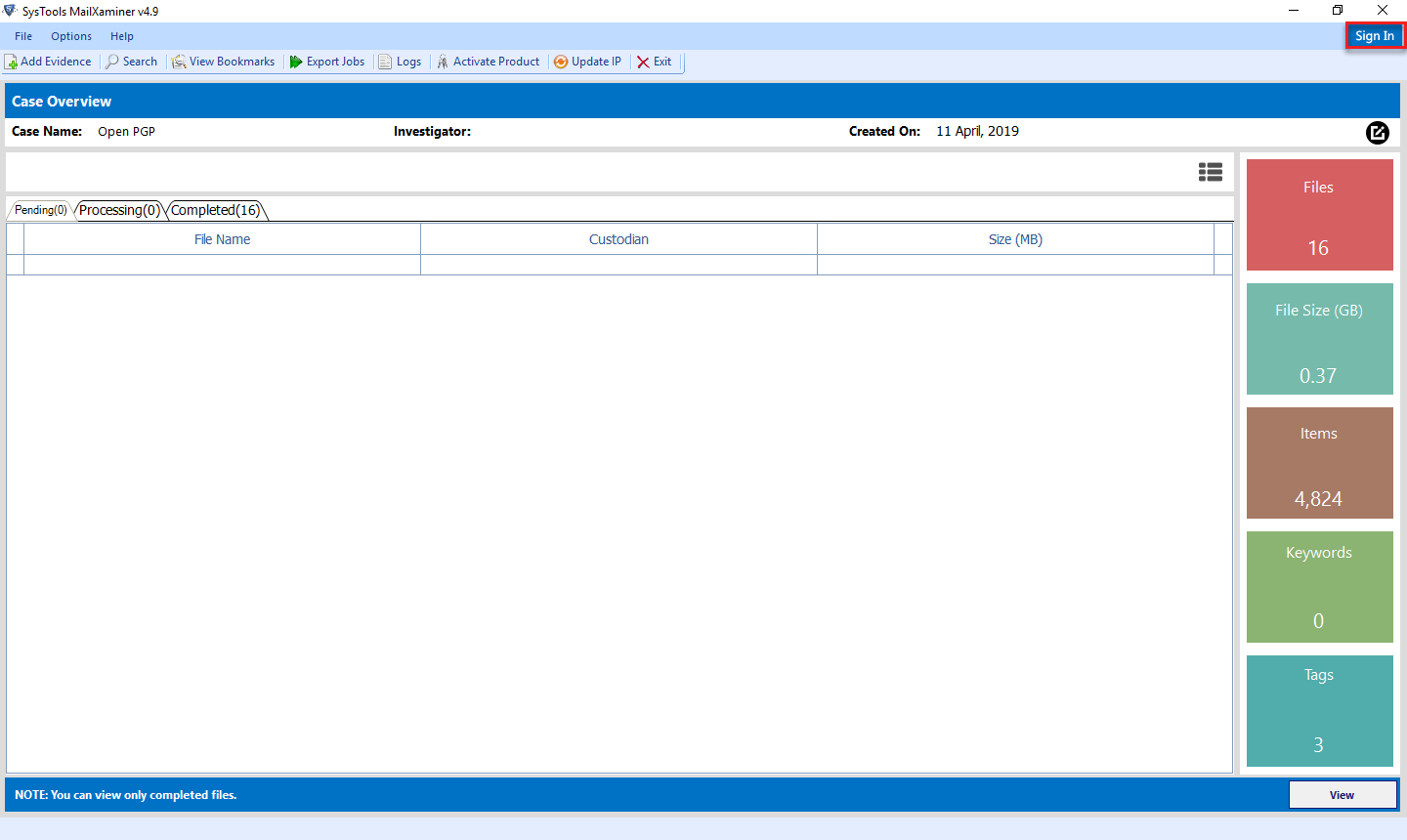The width and height of the screenshot is (1407, 840).
Task: Open the Search tool
Action: tap(131, 62)
